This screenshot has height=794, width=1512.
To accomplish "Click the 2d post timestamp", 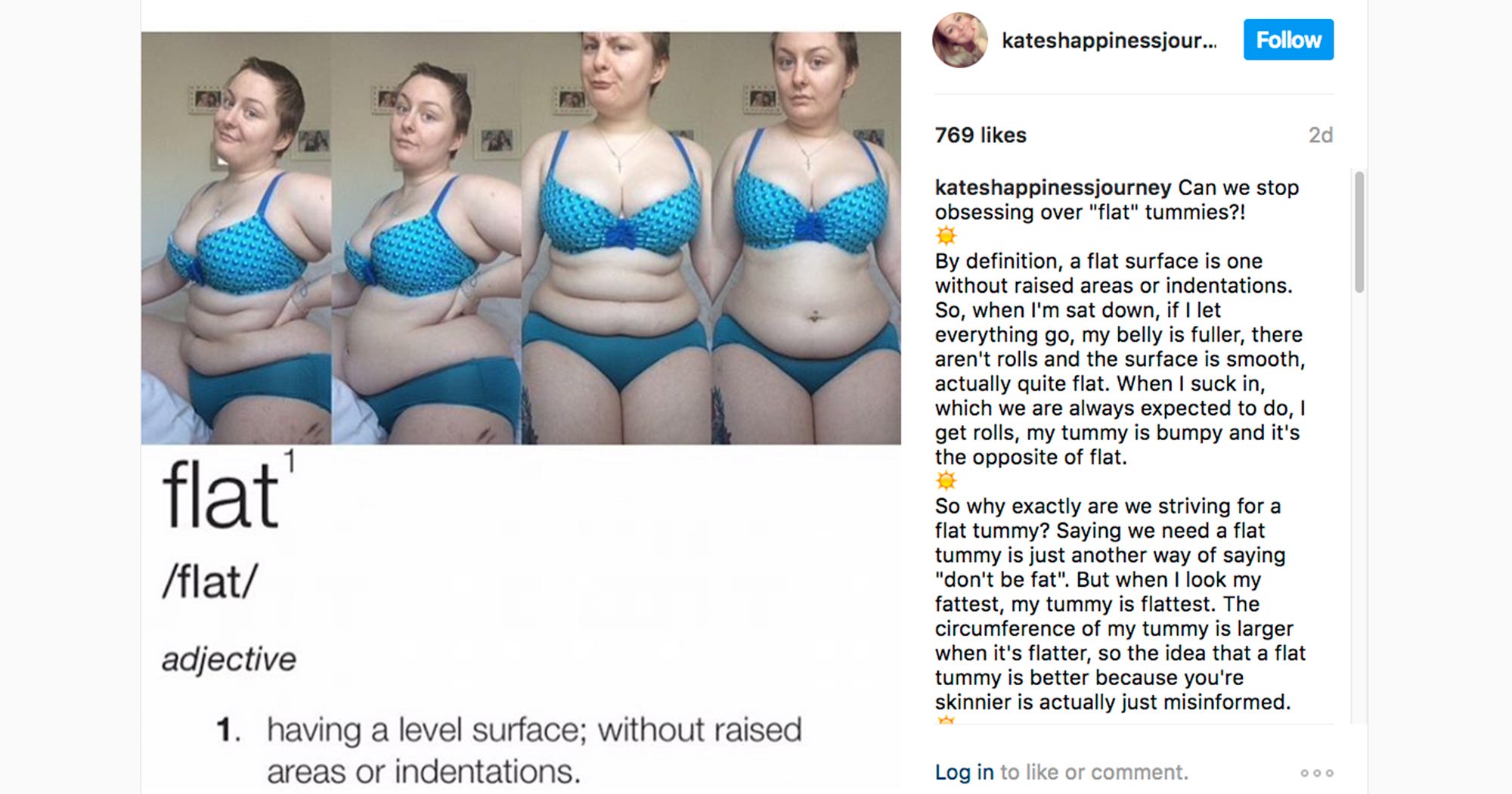I will tap(1320, 135).
